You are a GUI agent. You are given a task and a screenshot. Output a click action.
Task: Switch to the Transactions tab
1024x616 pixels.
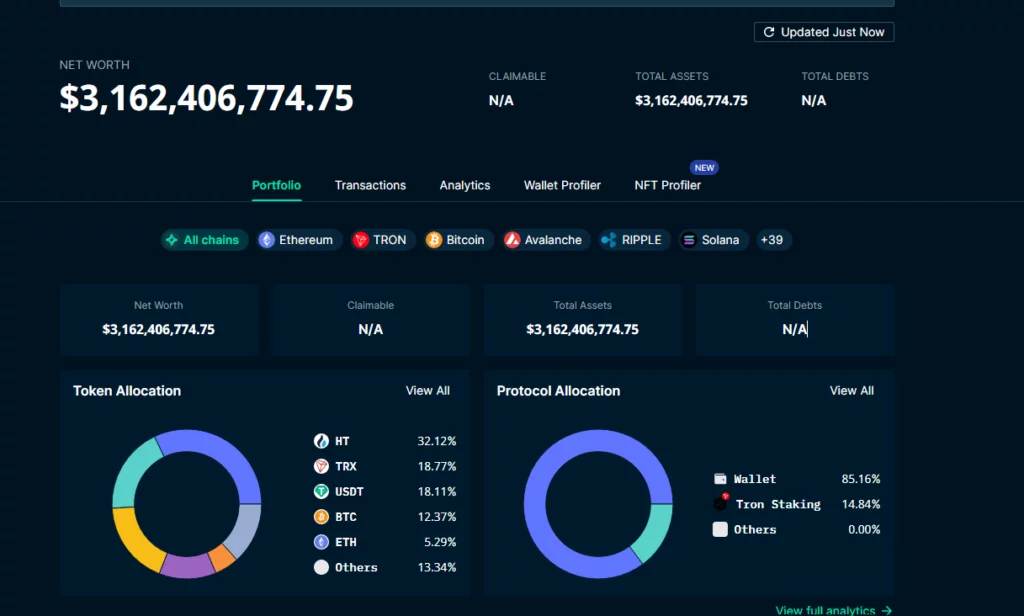370,185
